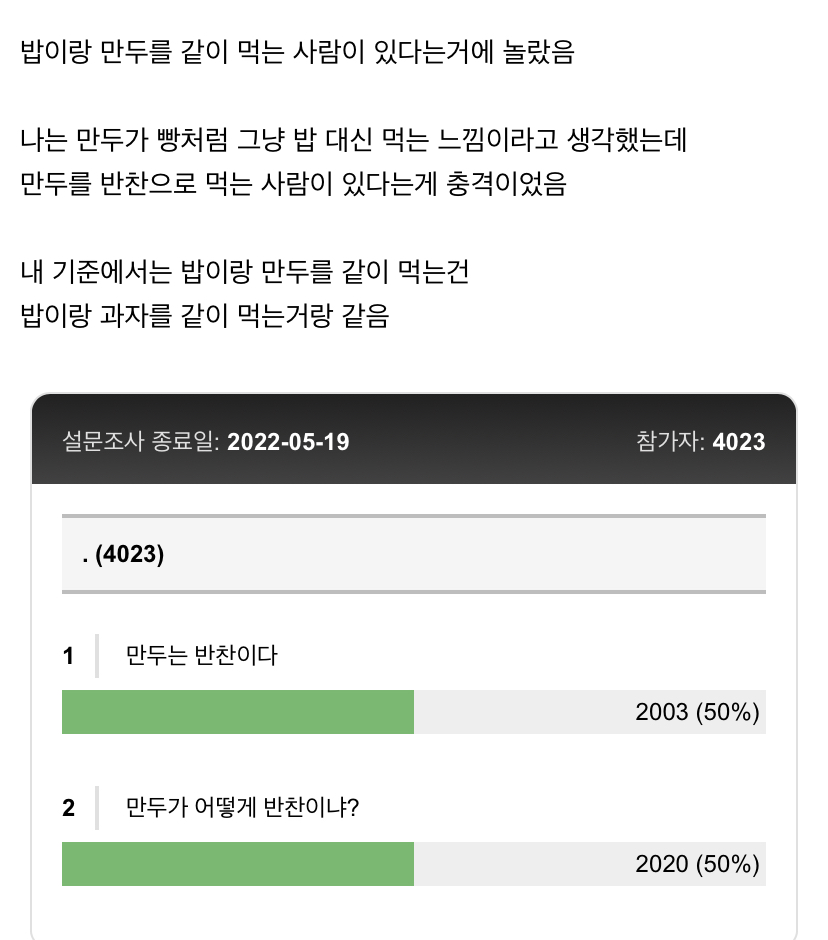This screenshot has height=940, width=828.
Task: Click the option number 1
Action: 69,656
